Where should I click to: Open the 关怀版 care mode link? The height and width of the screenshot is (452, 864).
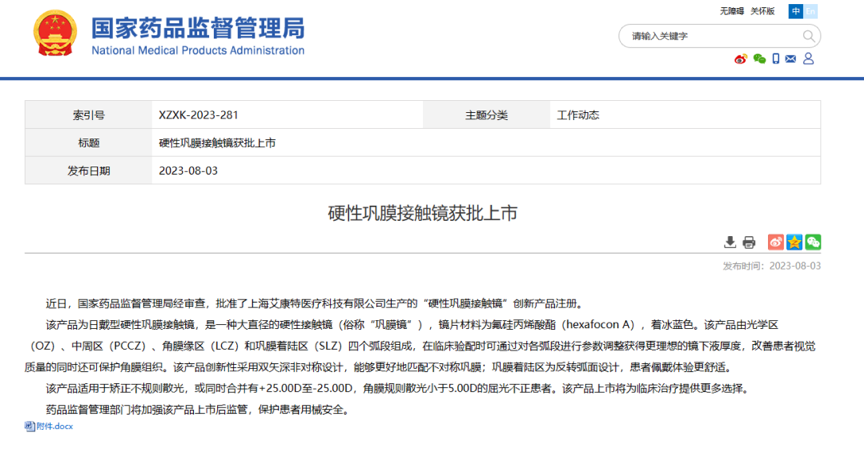tap(763, 11)
